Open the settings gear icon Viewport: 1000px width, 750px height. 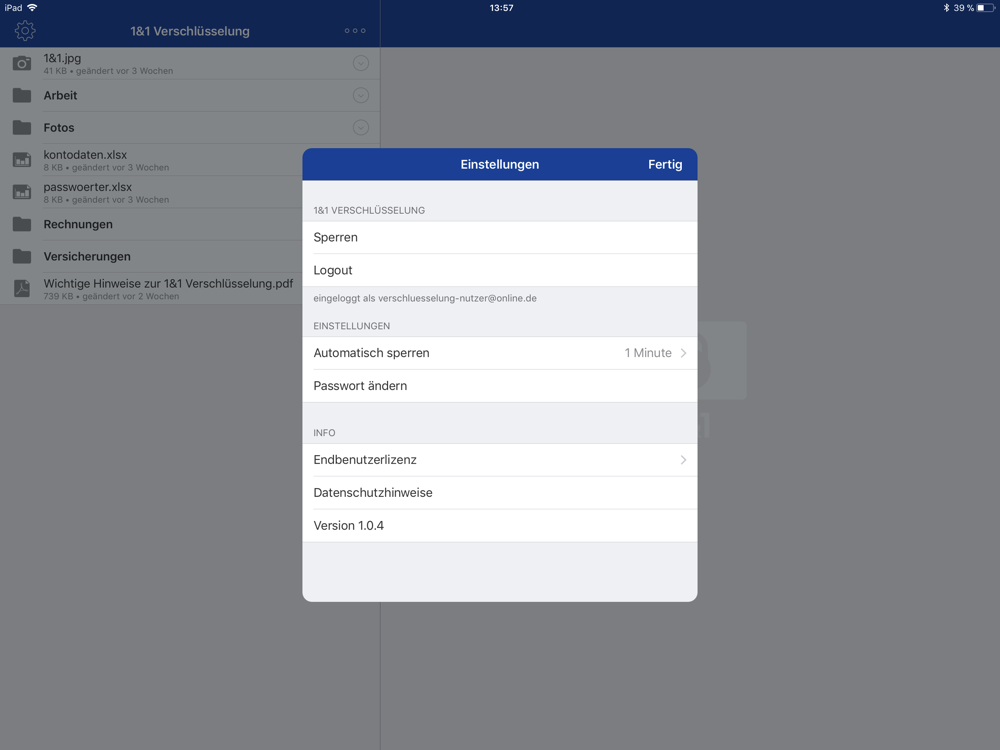pos(25,31)
